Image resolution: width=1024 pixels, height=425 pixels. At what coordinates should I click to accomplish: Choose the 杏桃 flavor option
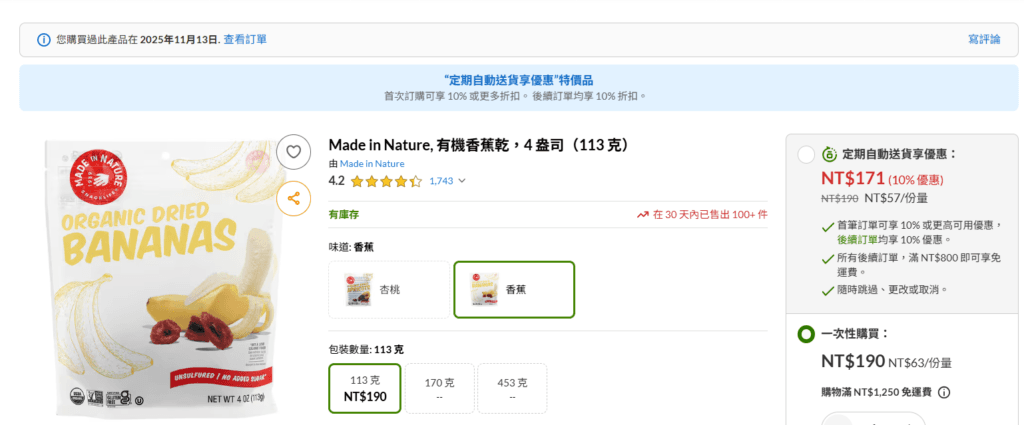(389, 289)
